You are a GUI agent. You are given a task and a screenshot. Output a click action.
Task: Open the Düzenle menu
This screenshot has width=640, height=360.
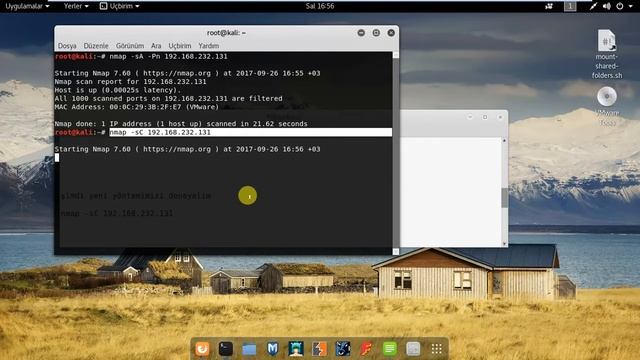(96, 46)
